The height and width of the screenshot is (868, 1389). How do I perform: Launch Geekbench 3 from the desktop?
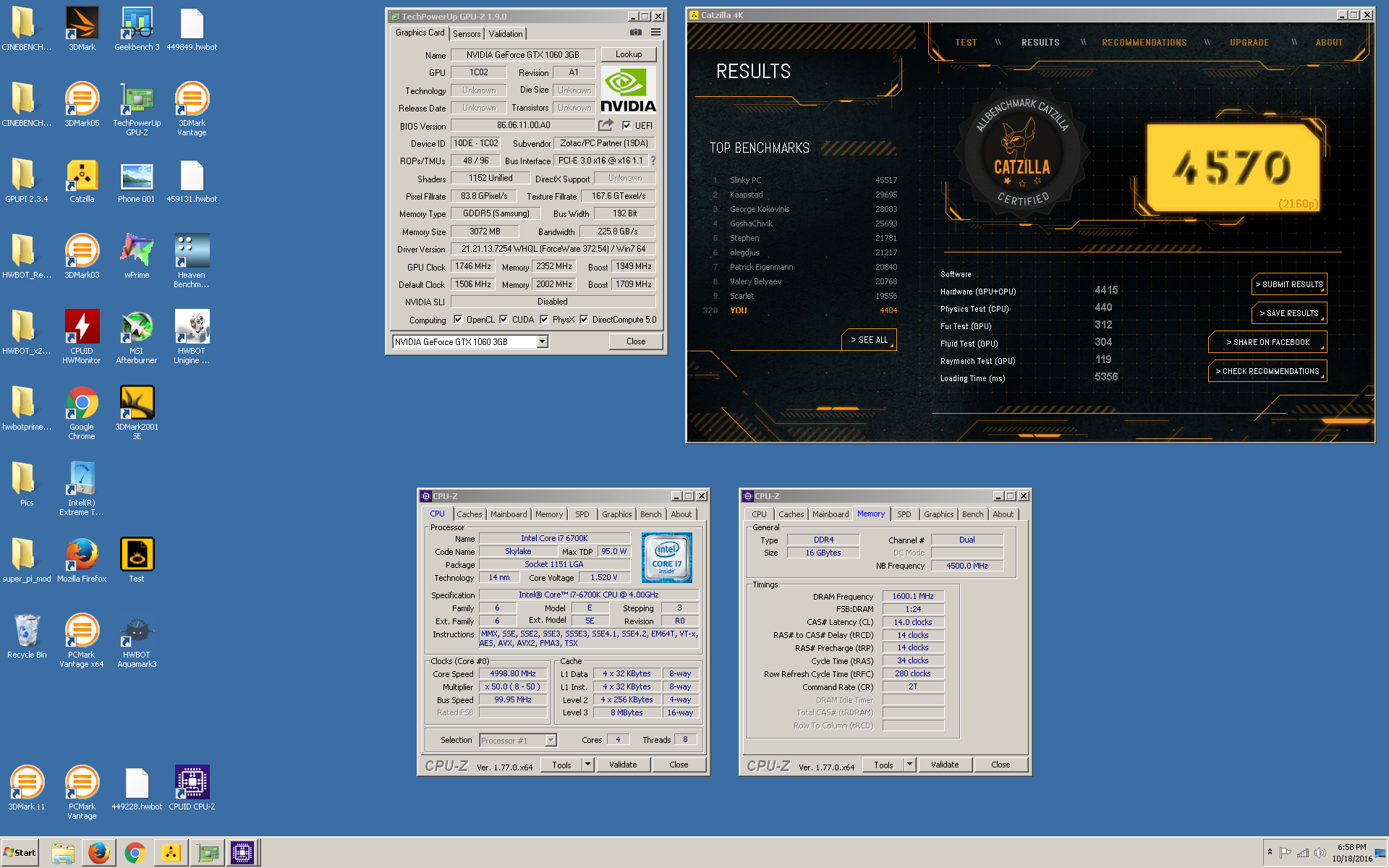click(x=137, y=29)
